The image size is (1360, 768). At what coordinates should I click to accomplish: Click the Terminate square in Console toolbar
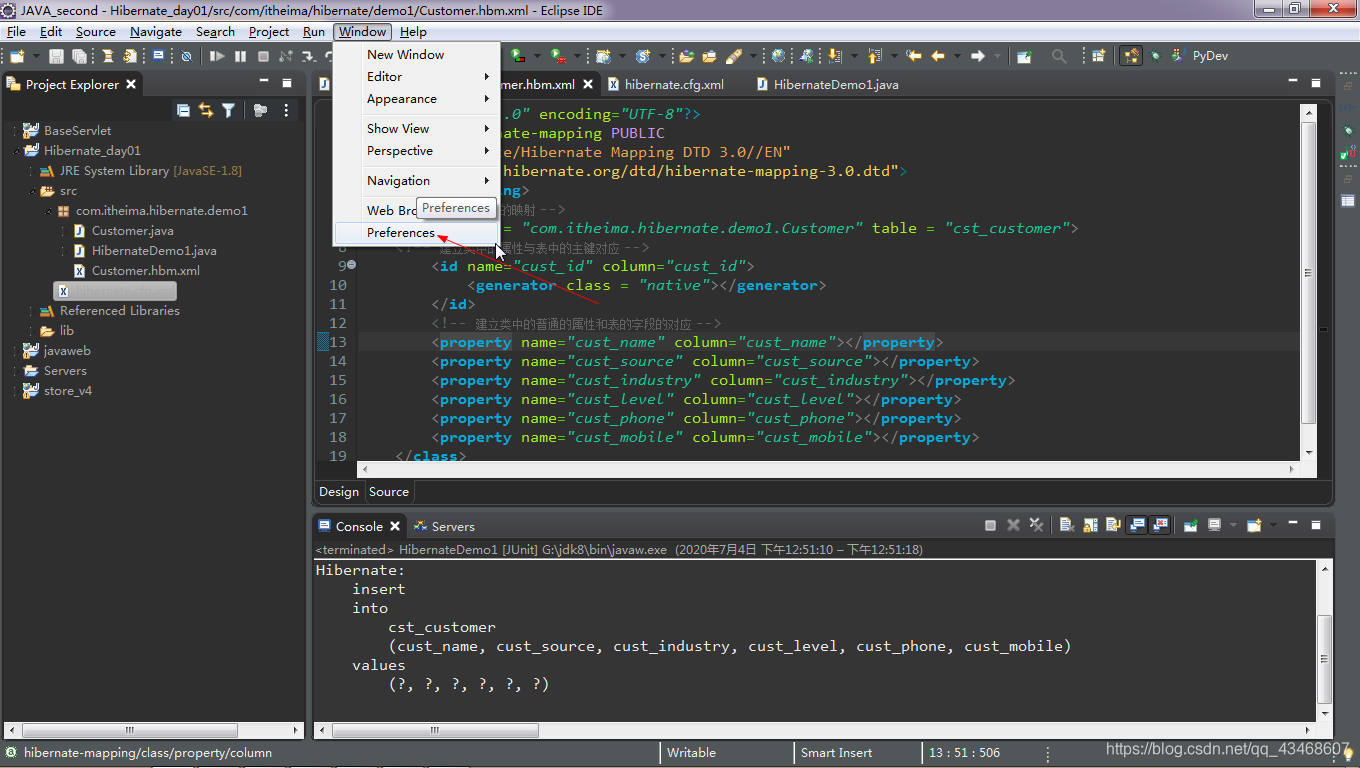pos(990,525)
